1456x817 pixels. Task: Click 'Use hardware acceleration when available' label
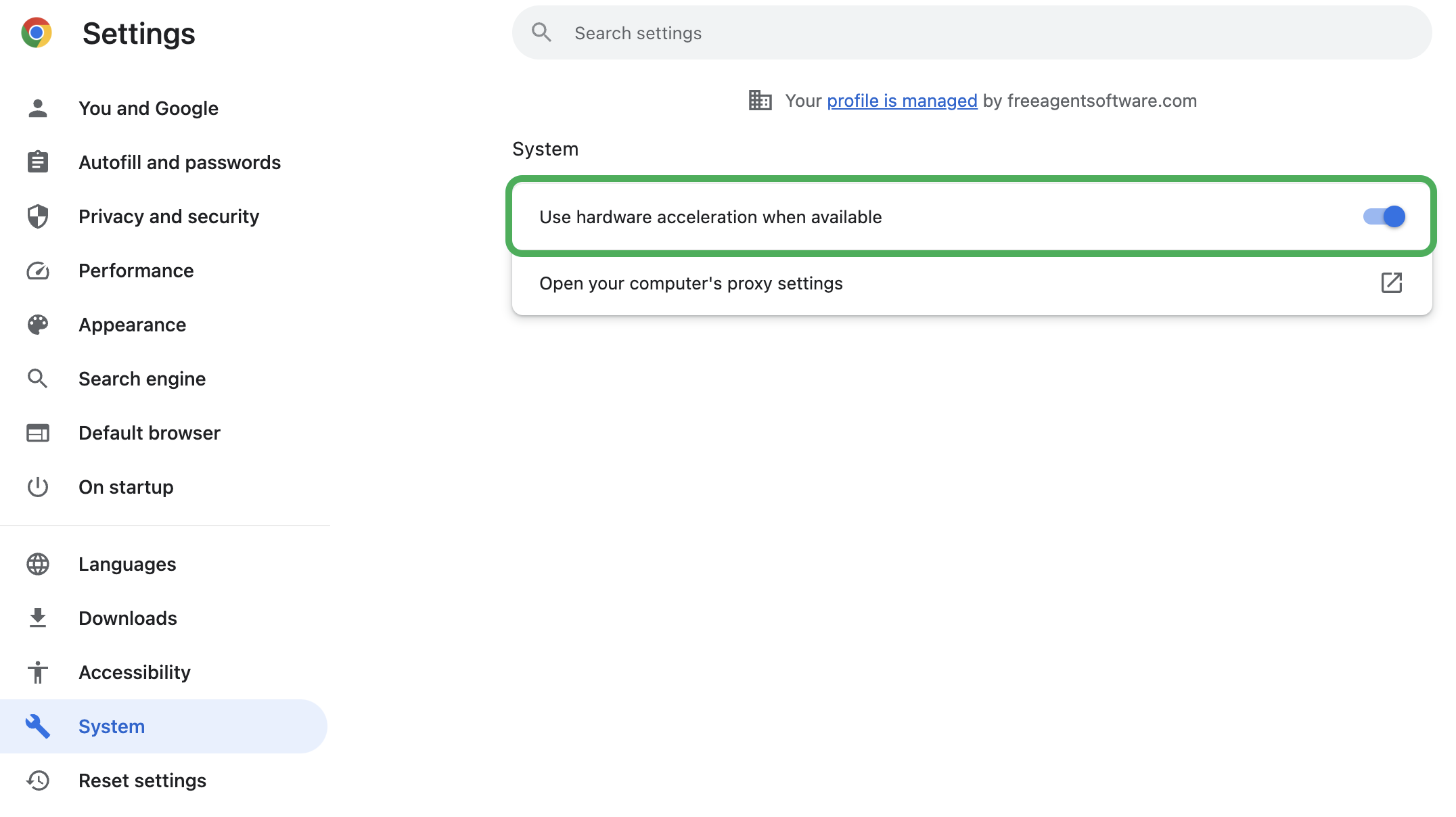click(710, 217)
